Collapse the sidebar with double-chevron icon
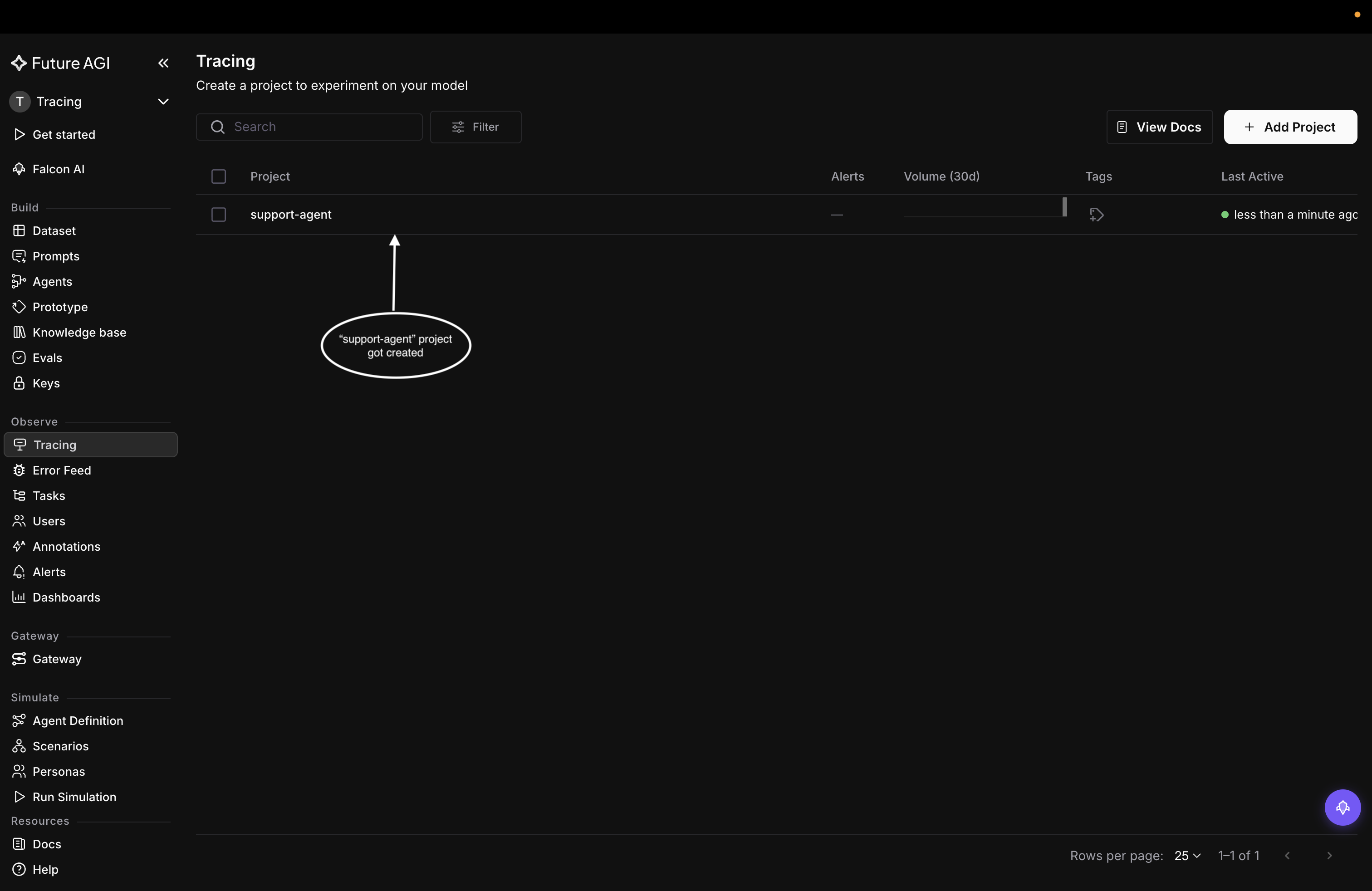Screen dimensions: 1372x891 163,63
